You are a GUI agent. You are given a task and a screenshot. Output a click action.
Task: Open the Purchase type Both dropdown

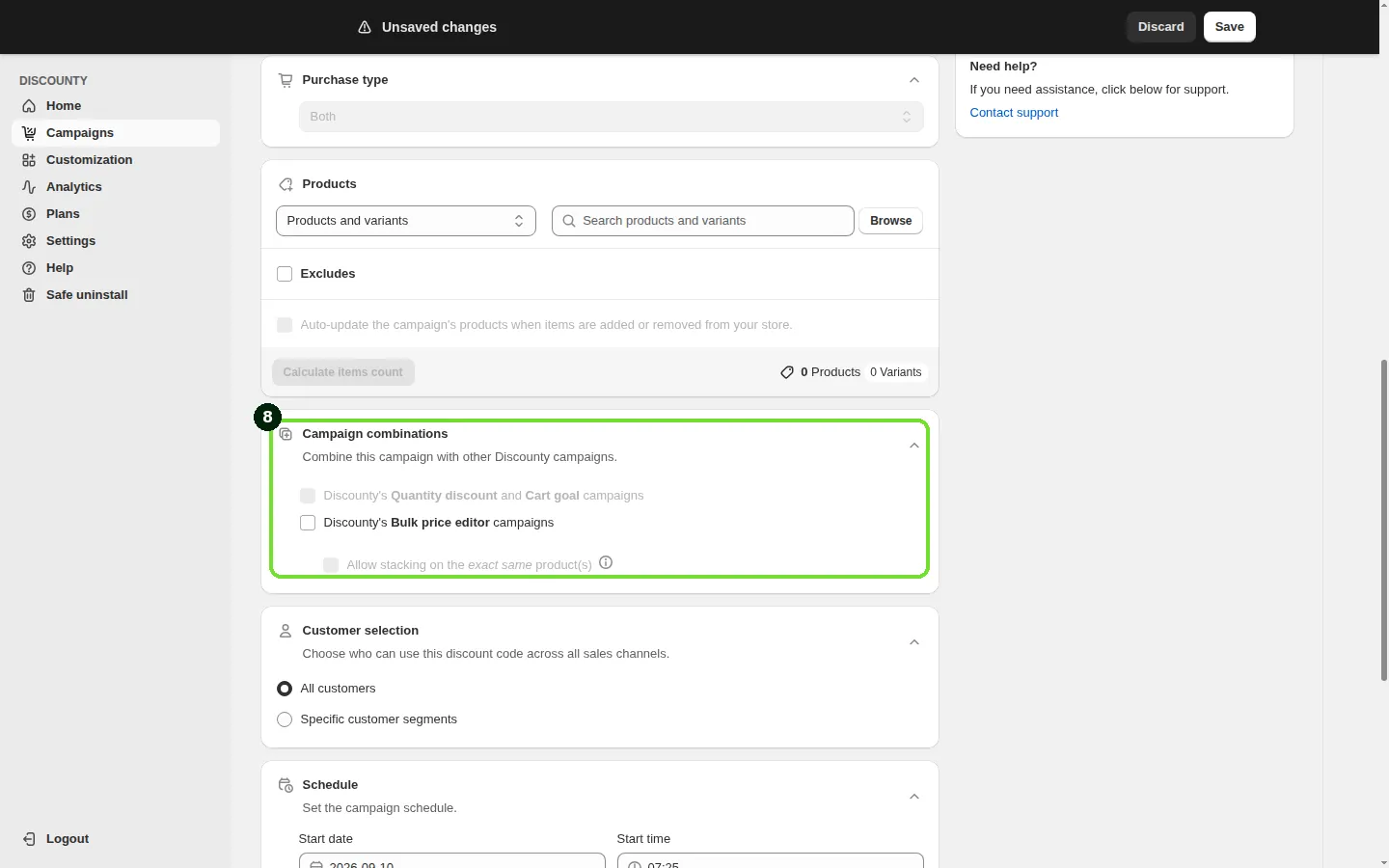pyautogui.click(x=612, y=117)
